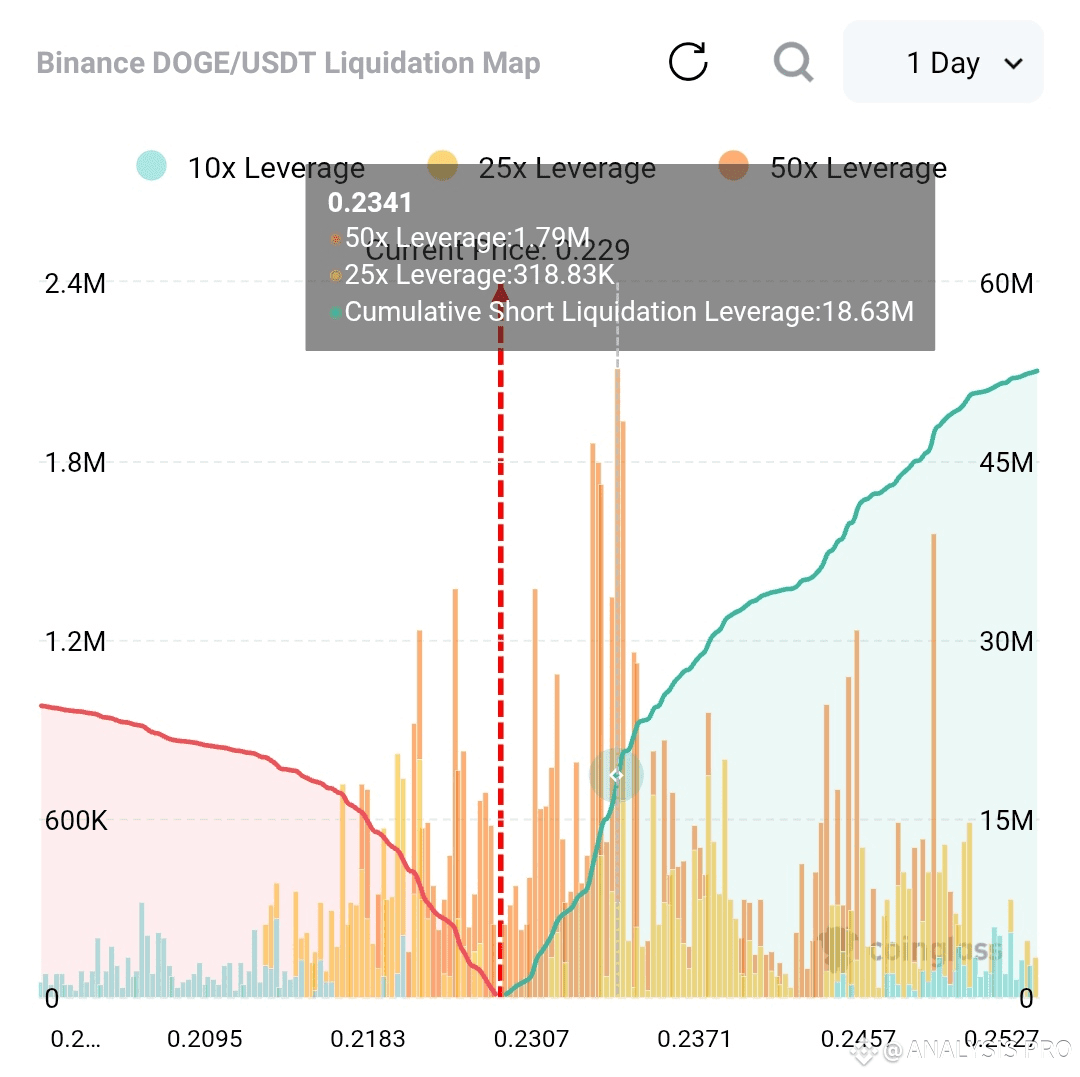
Task: Click the circular crosshair marker on the green curve
Action: pos(616,775)
